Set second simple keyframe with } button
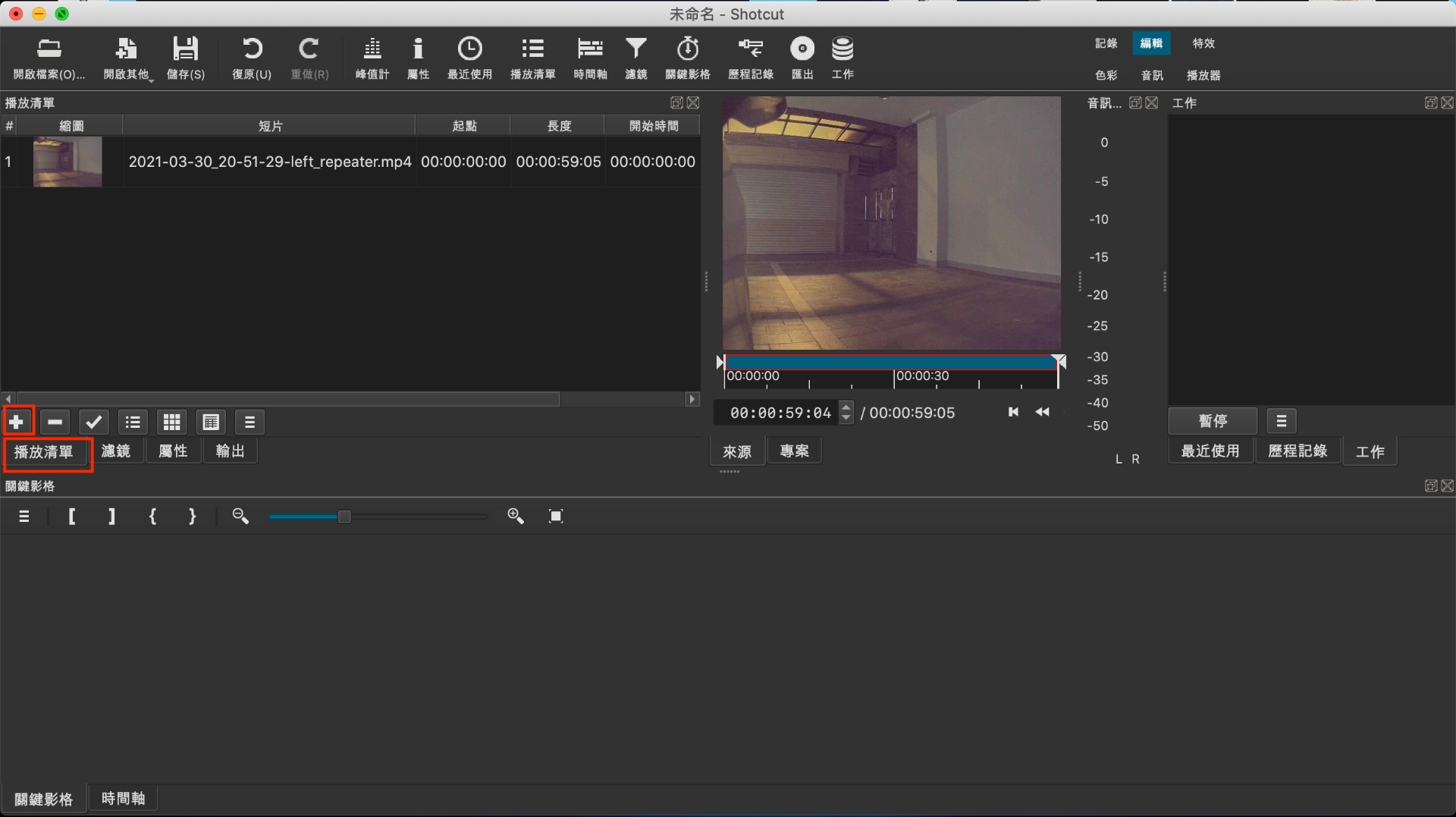This screenshot has width=1456, height=817. pos(192,517)
